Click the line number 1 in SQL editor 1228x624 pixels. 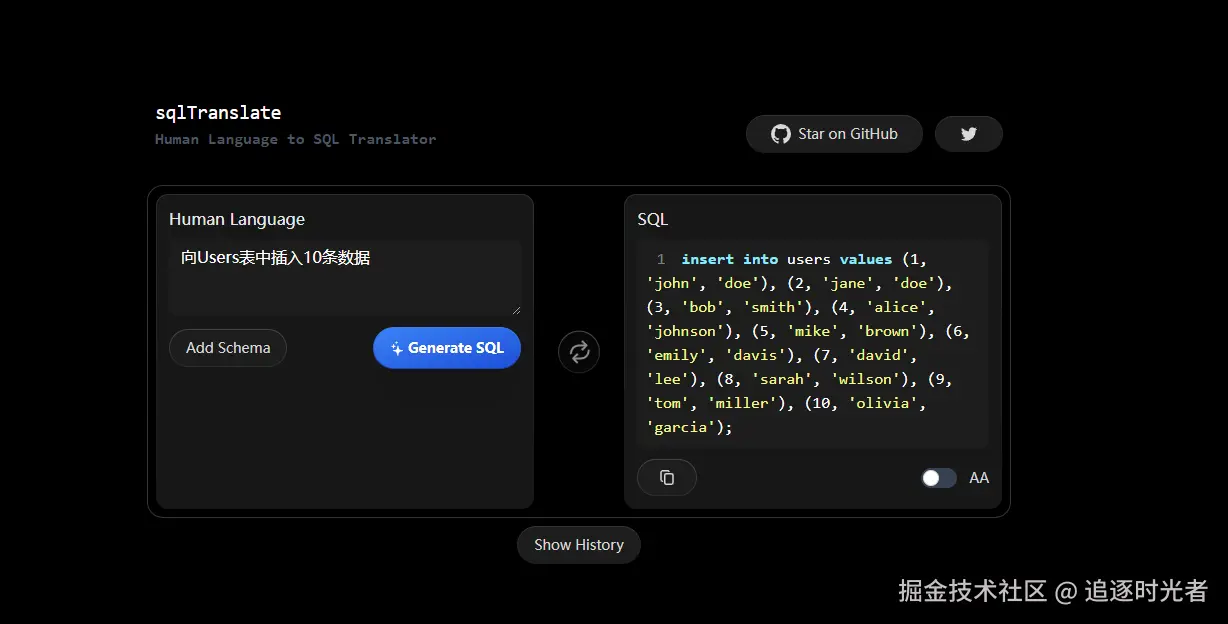(x=660, y=259)
